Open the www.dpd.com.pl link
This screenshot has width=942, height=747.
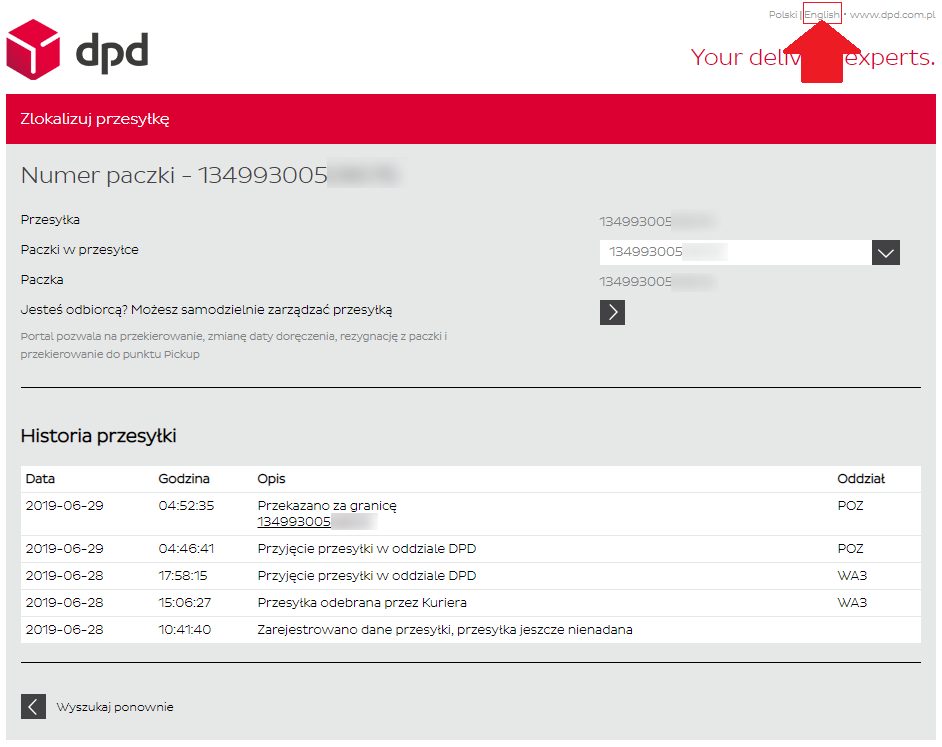[x=891, y=15]
